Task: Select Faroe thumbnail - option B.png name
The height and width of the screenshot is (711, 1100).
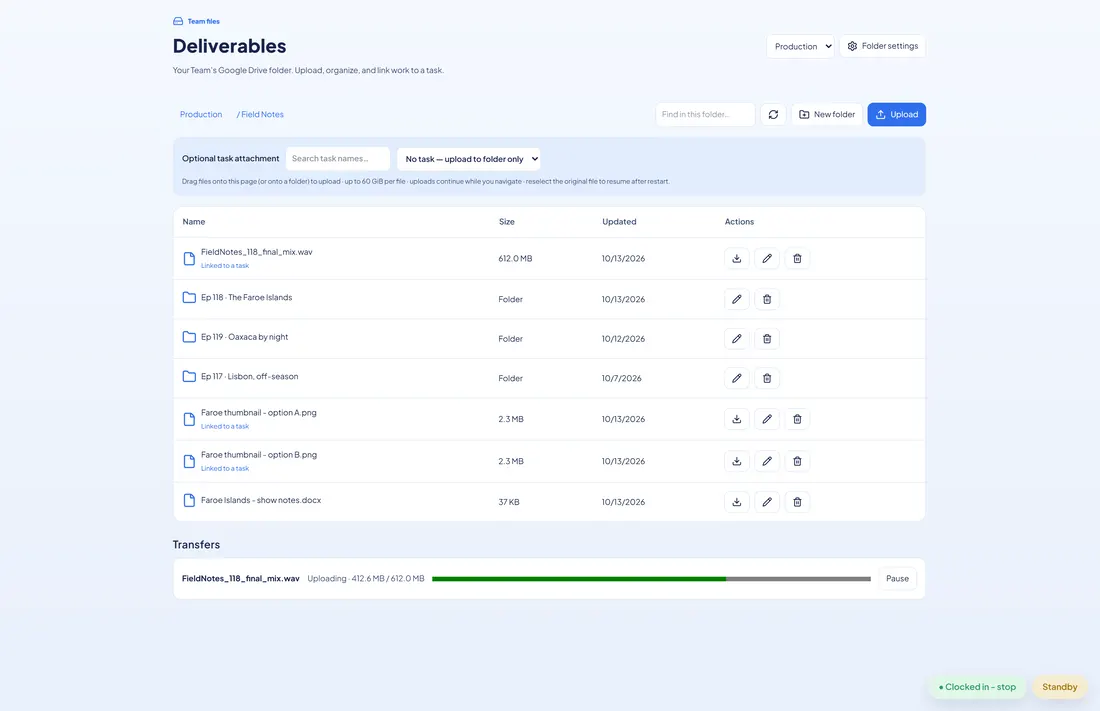Action: click(x=259, y=455)
